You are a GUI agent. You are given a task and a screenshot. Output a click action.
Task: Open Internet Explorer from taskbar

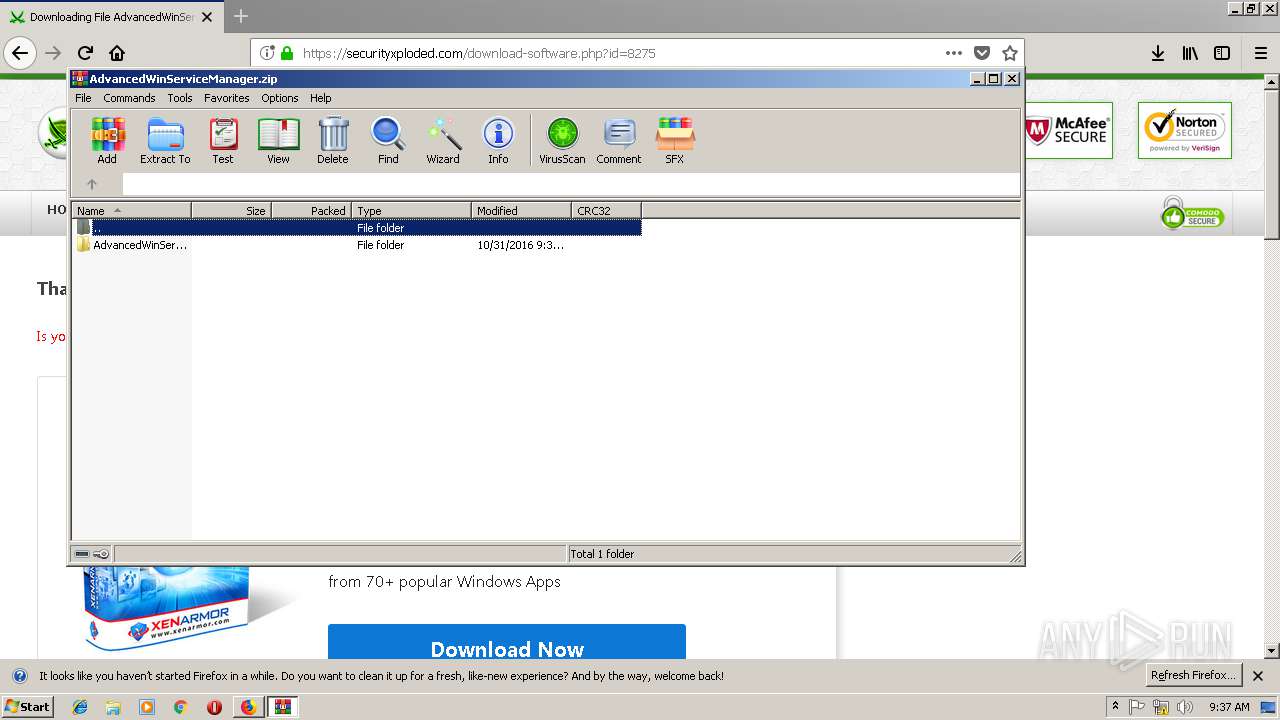tap(80, 707)
